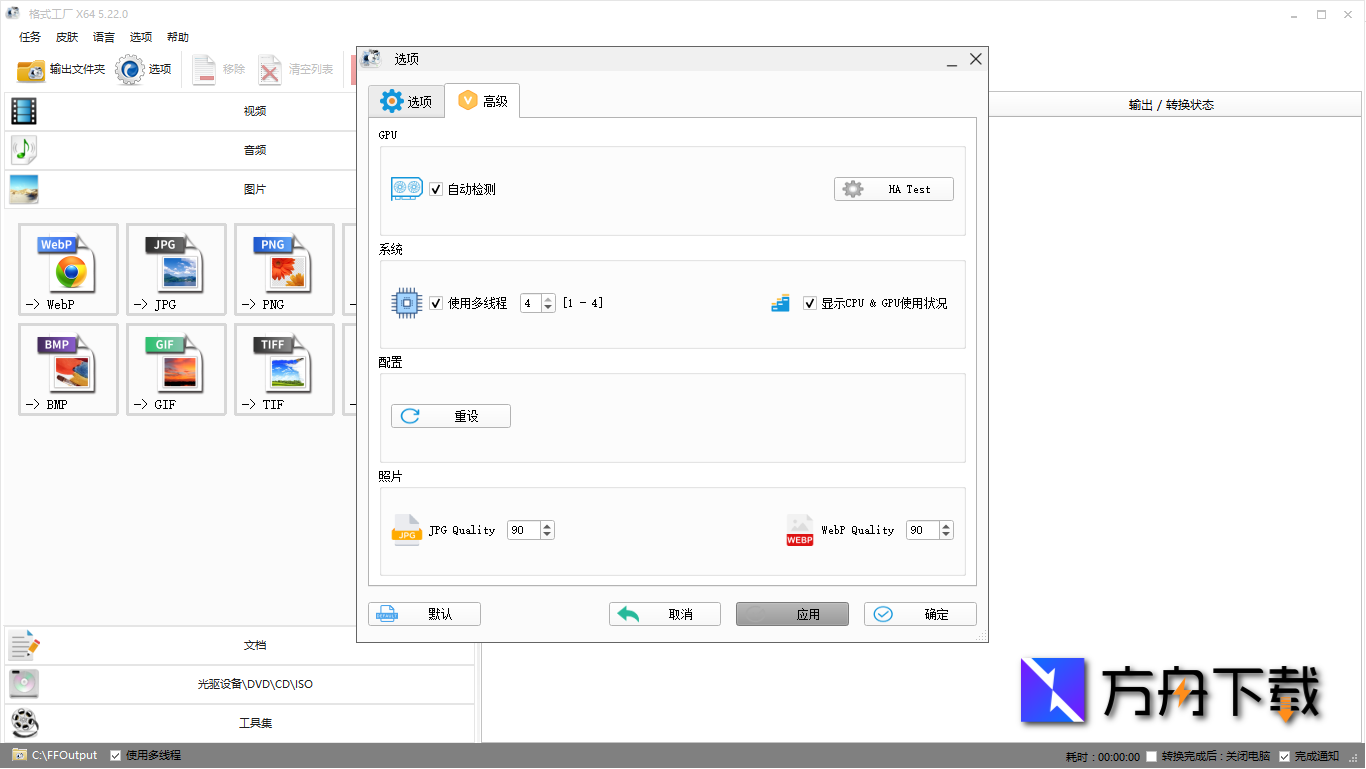Viewport: 1366px width, 769px height.
Task: Pick the TIF conversion icon
Action: pos(284,369)
